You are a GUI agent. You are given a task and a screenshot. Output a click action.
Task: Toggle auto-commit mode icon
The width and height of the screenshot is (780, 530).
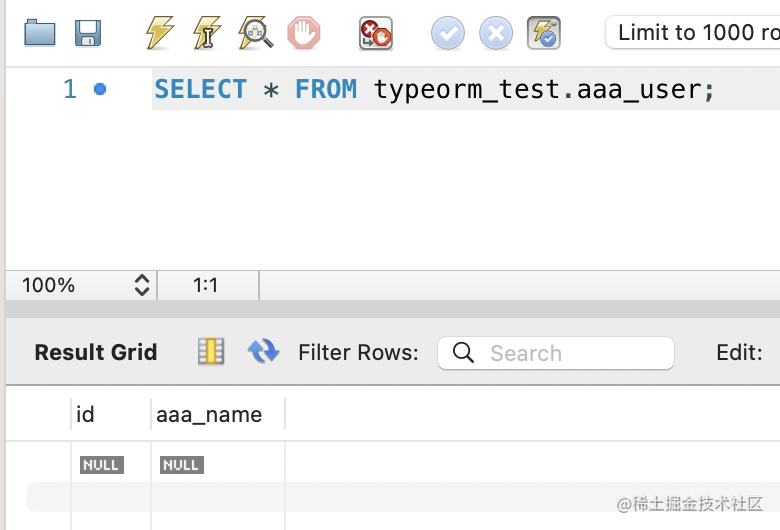[544, 33]
